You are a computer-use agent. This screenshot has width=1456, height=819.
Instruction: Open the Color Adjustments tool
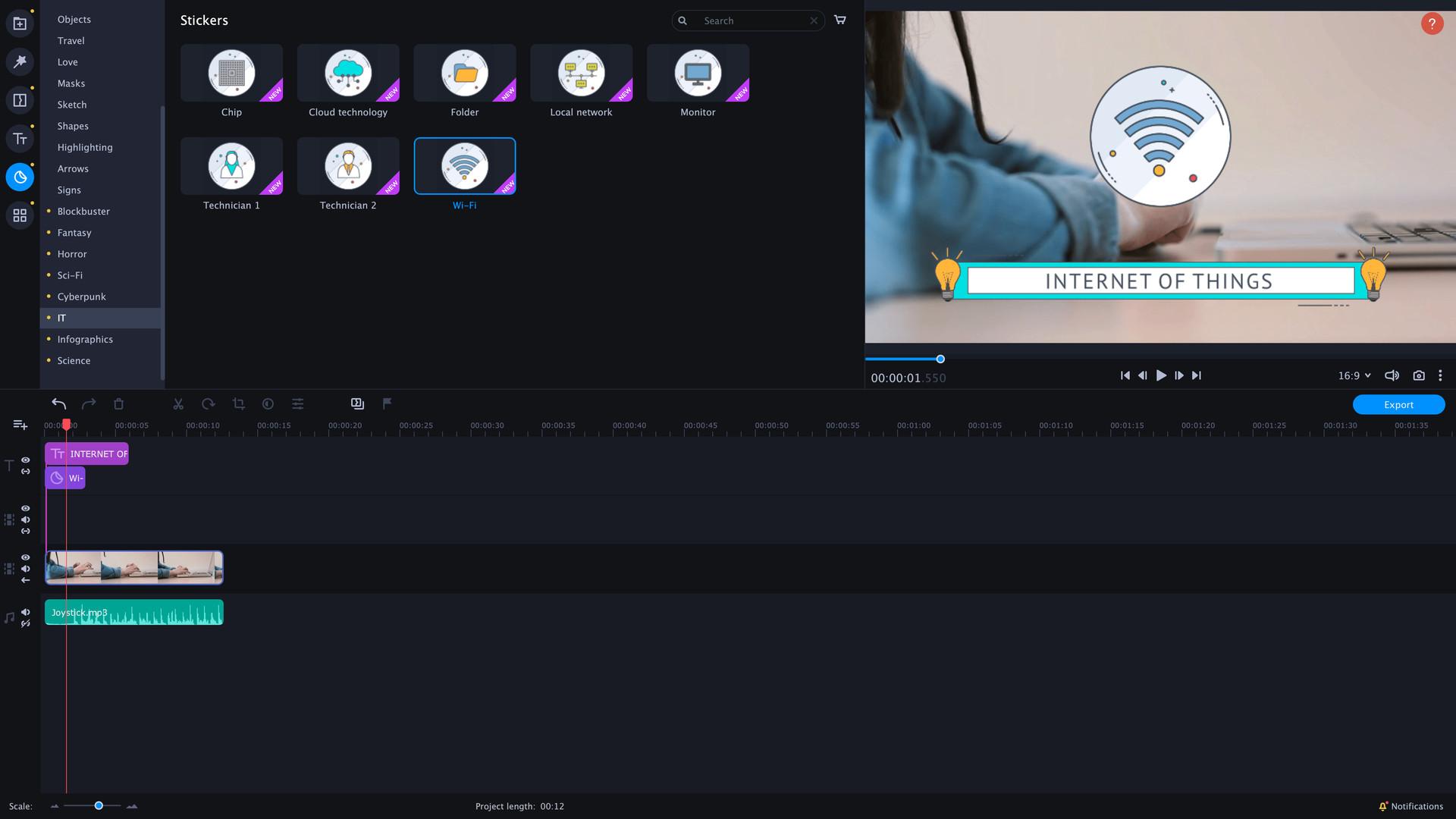(268, 403)
